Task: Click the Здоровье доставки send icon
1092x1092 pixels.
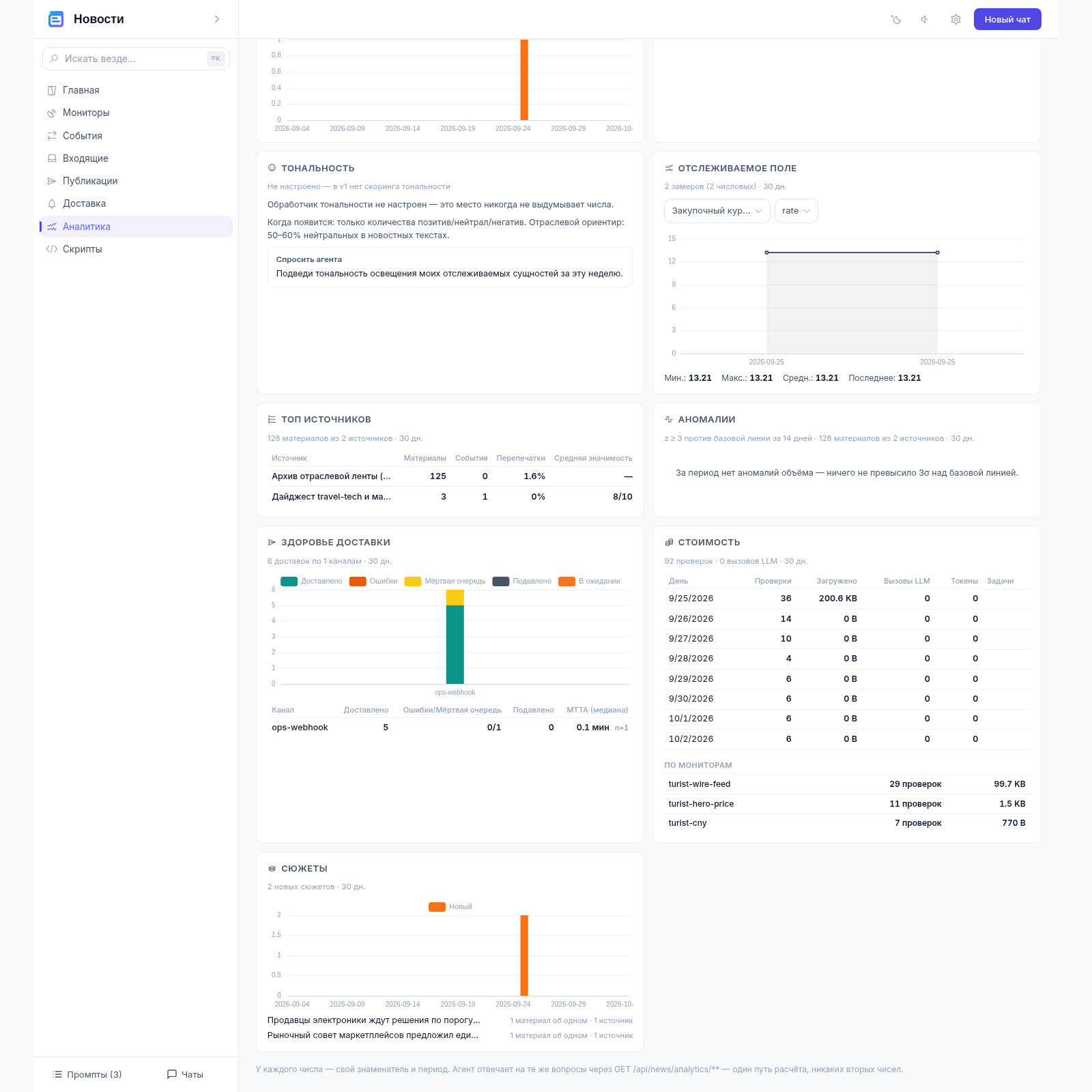Action: (272, 543)
